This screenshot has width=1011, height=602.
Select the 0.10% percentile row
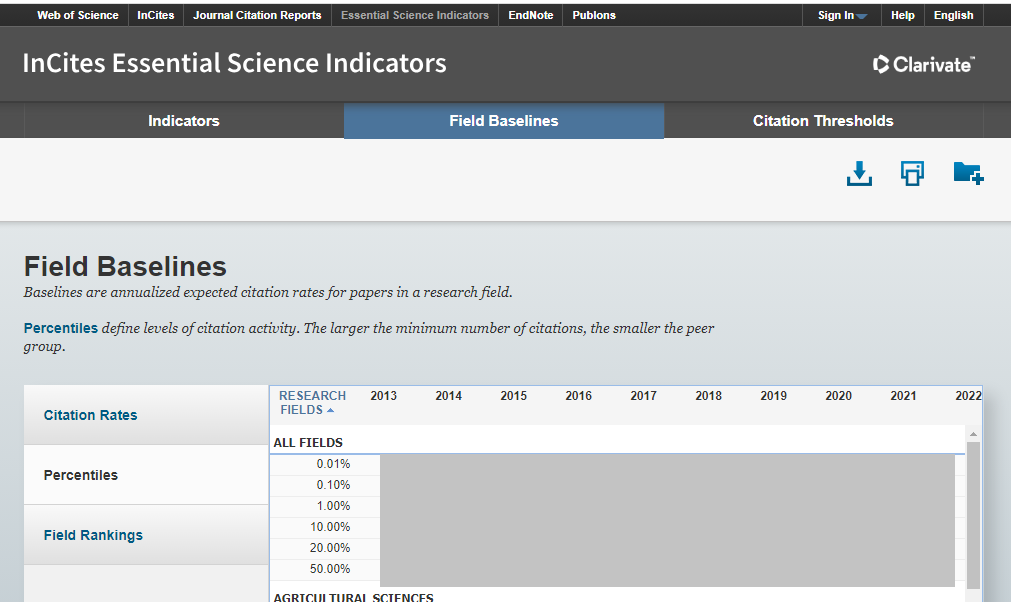[617, 485]
